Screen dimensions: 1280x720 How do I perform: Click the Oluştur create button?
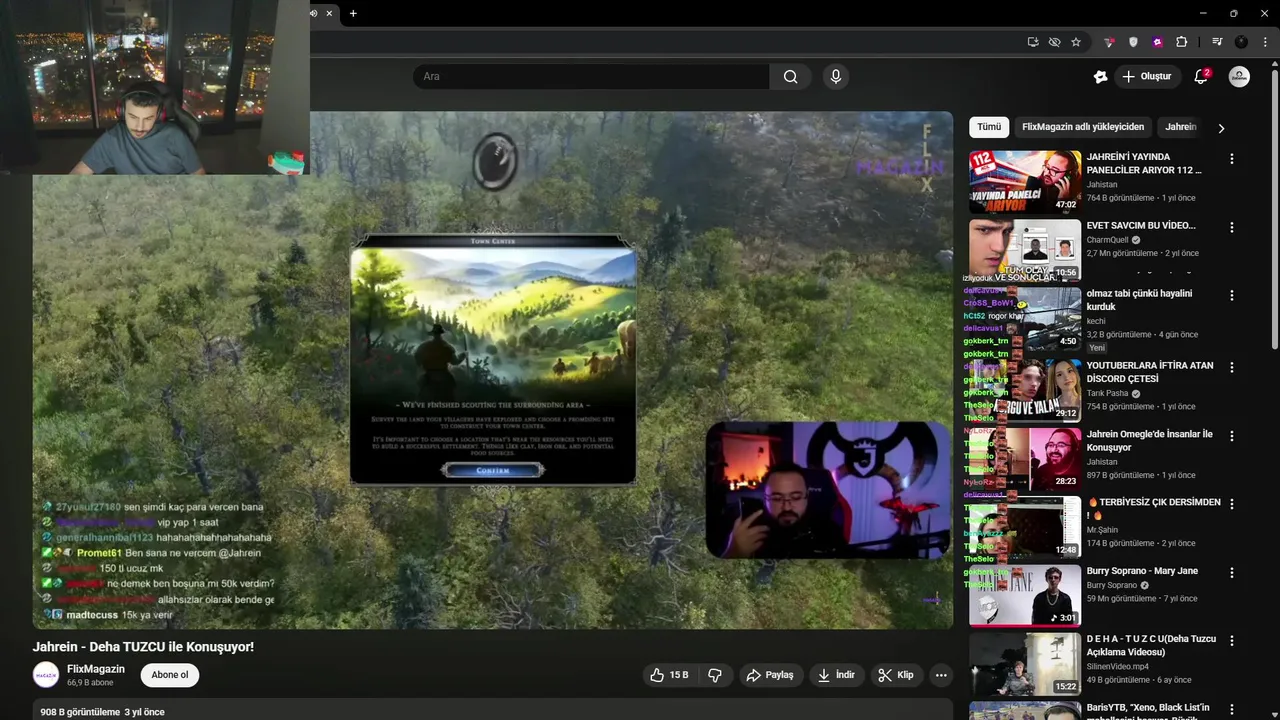pyautogui.click(x=1147, y=76)
